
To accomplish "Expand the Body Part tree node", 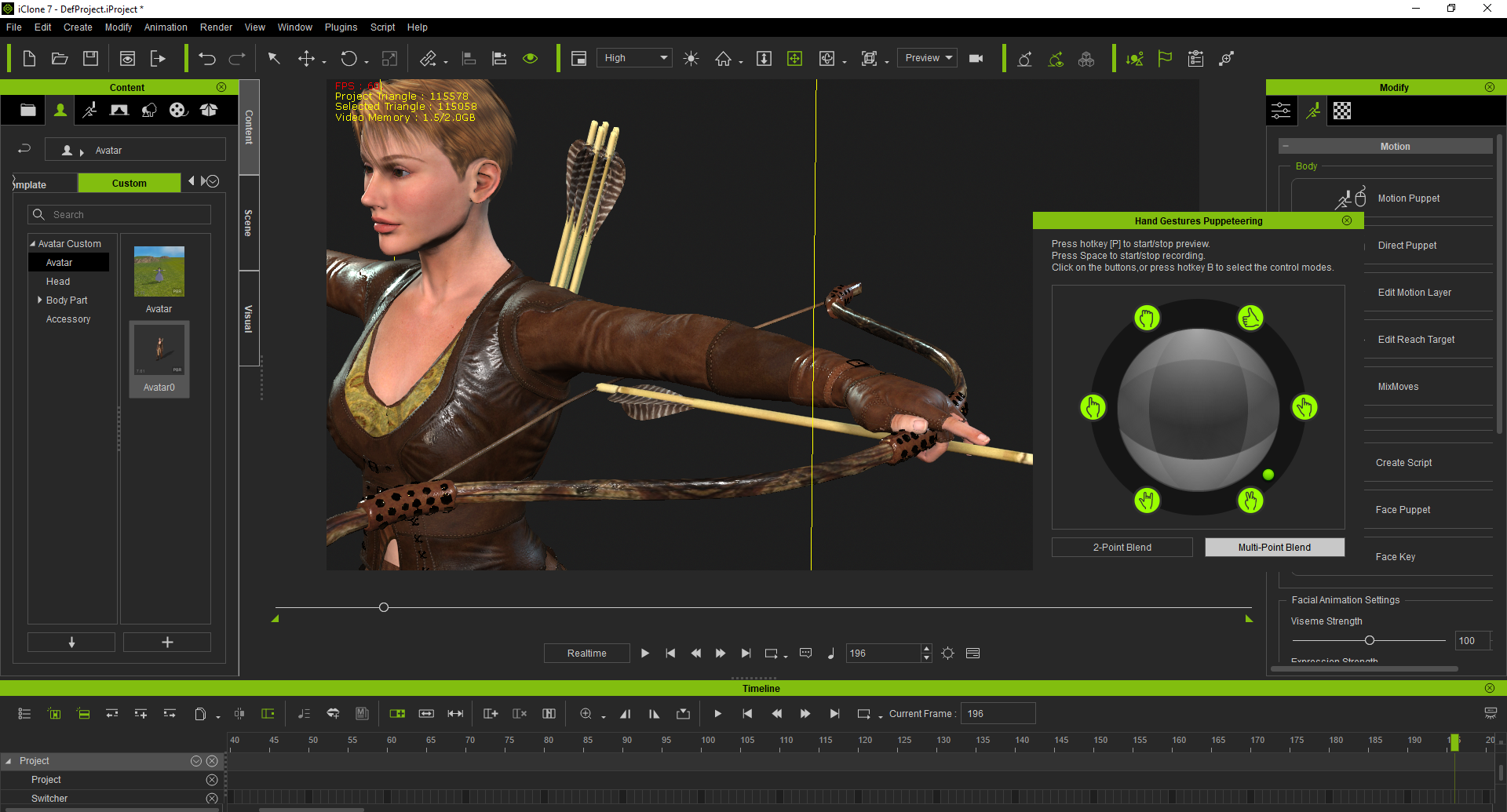I will click(x=39, y=300).
